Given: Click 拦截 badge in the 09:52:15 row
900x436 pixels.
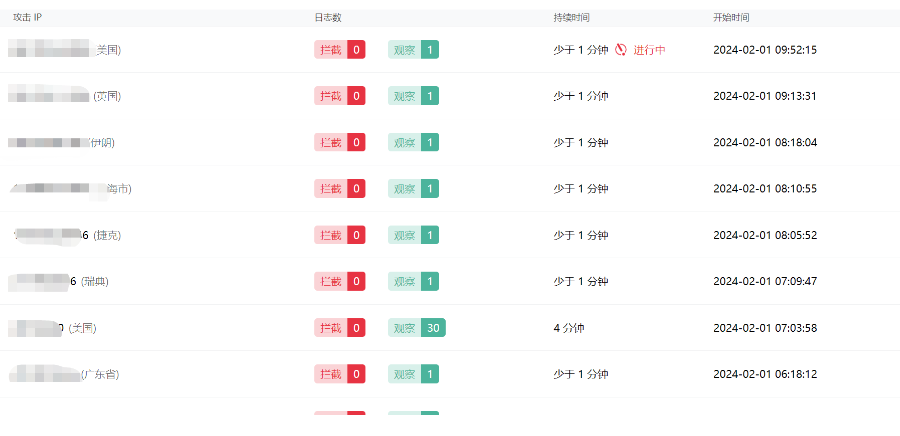Looking at the screenshot, I should [339, 50].
